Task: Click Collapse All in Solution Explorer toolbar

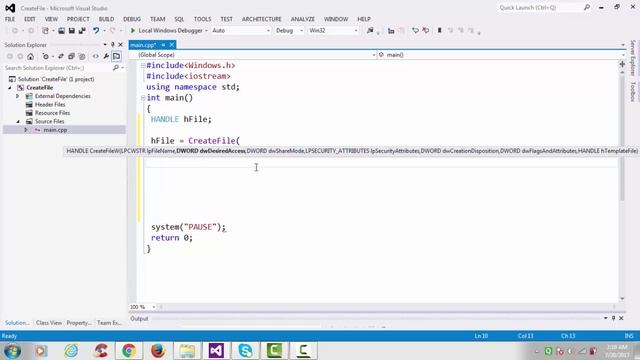Action: 71,56
